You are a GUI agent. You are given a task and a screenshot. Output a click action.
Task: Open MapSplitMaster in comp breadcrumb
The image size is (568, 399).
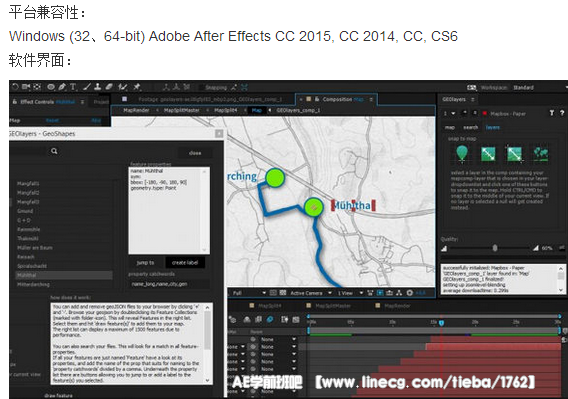click(181, 110)
